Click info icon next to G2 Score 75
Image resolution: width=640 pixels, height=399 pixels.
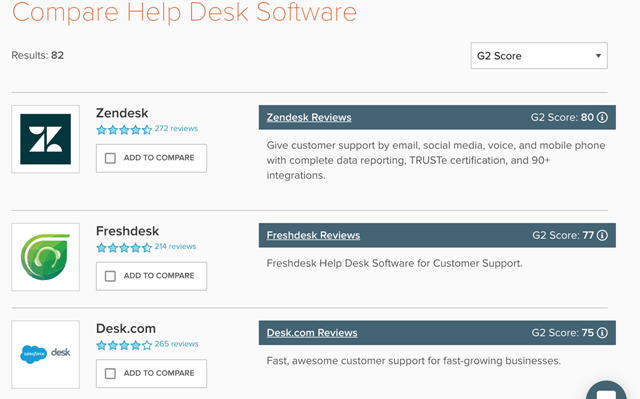pyautogui.click(x=602, y=333)
